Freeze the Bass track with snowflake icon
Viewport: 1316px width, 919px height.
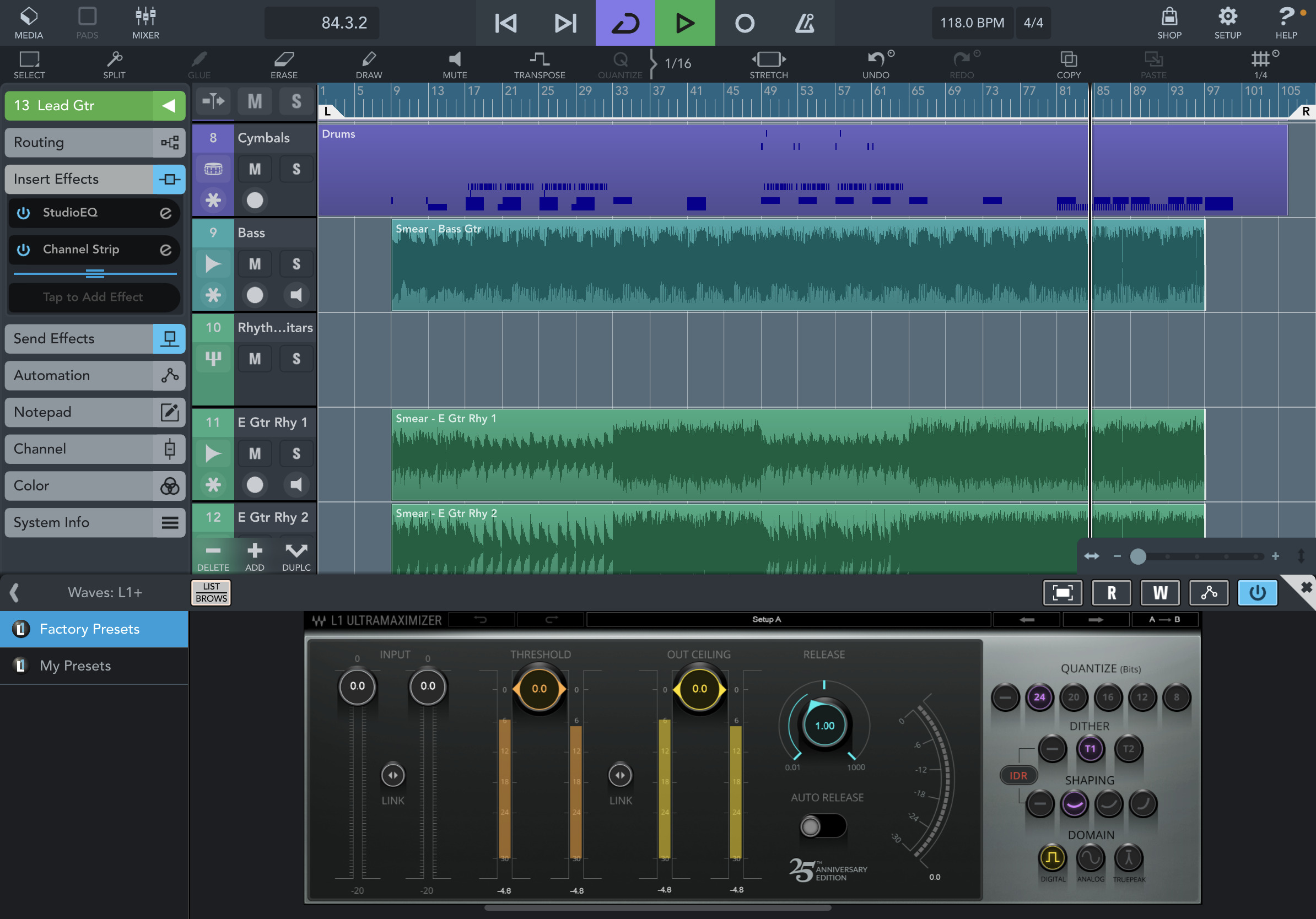click(x=213, y=295)
